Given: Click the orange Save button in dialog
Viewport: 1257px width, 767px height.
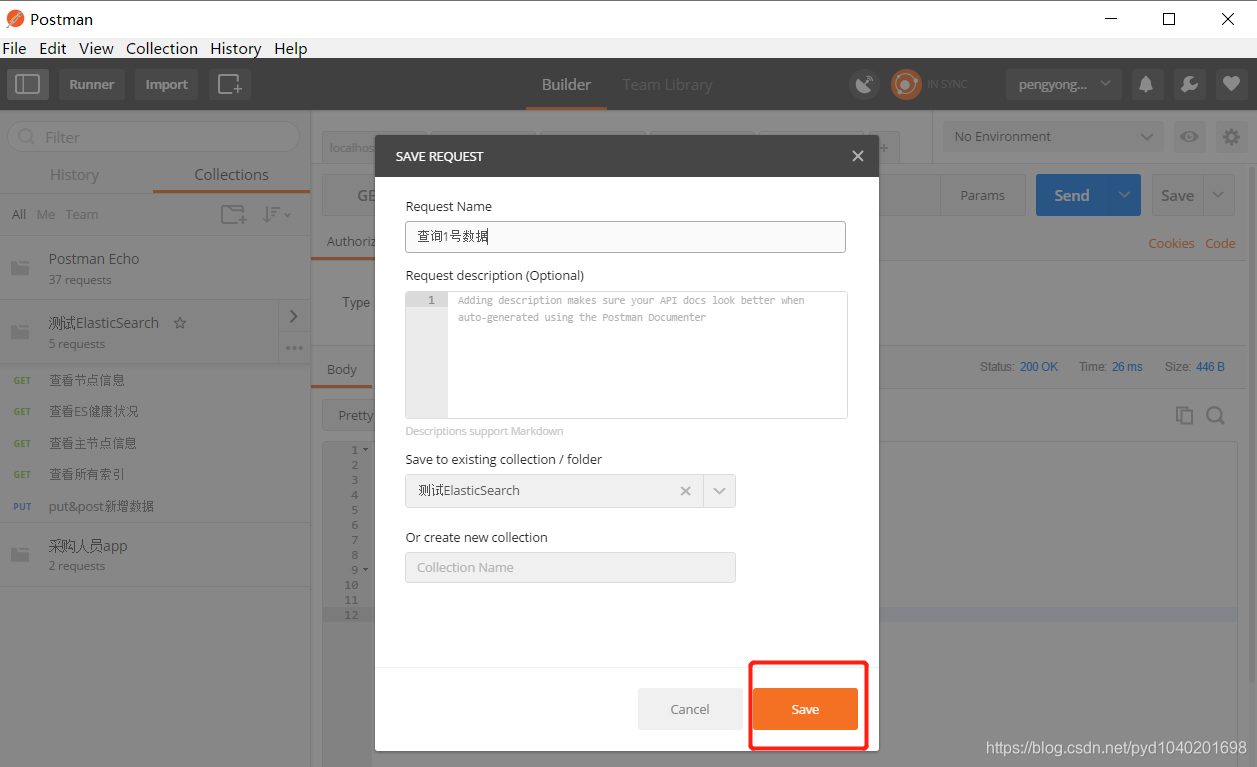Looking at the screenshot, I should pyautogui.click(x=805, y=709).
